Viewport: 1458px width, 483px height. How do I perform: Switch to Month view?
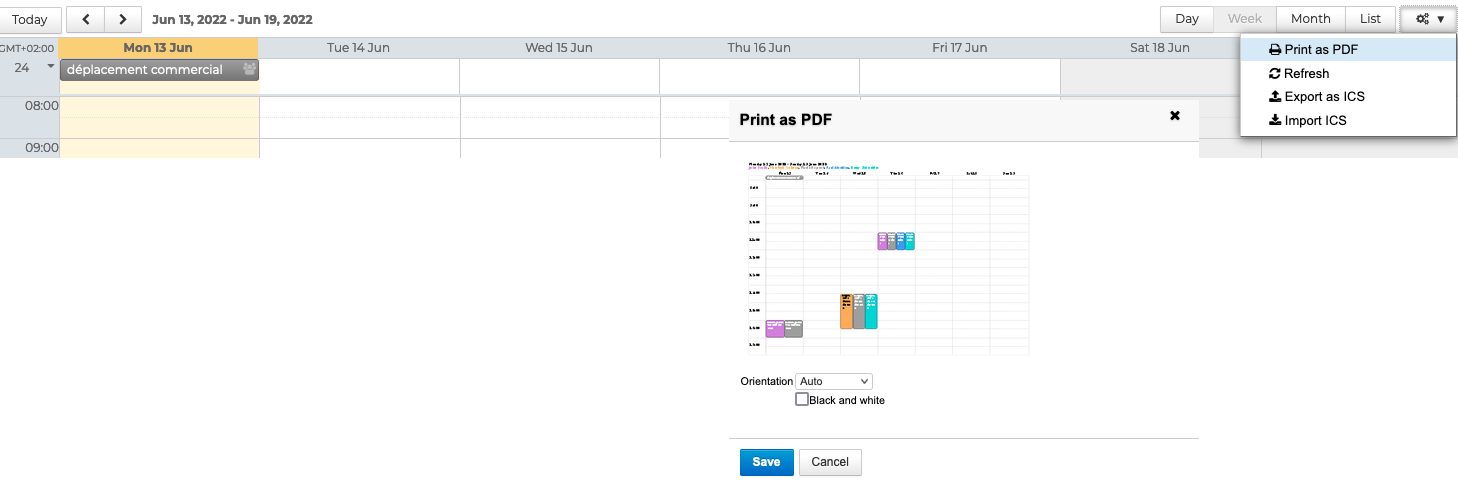pos(1310,19)
